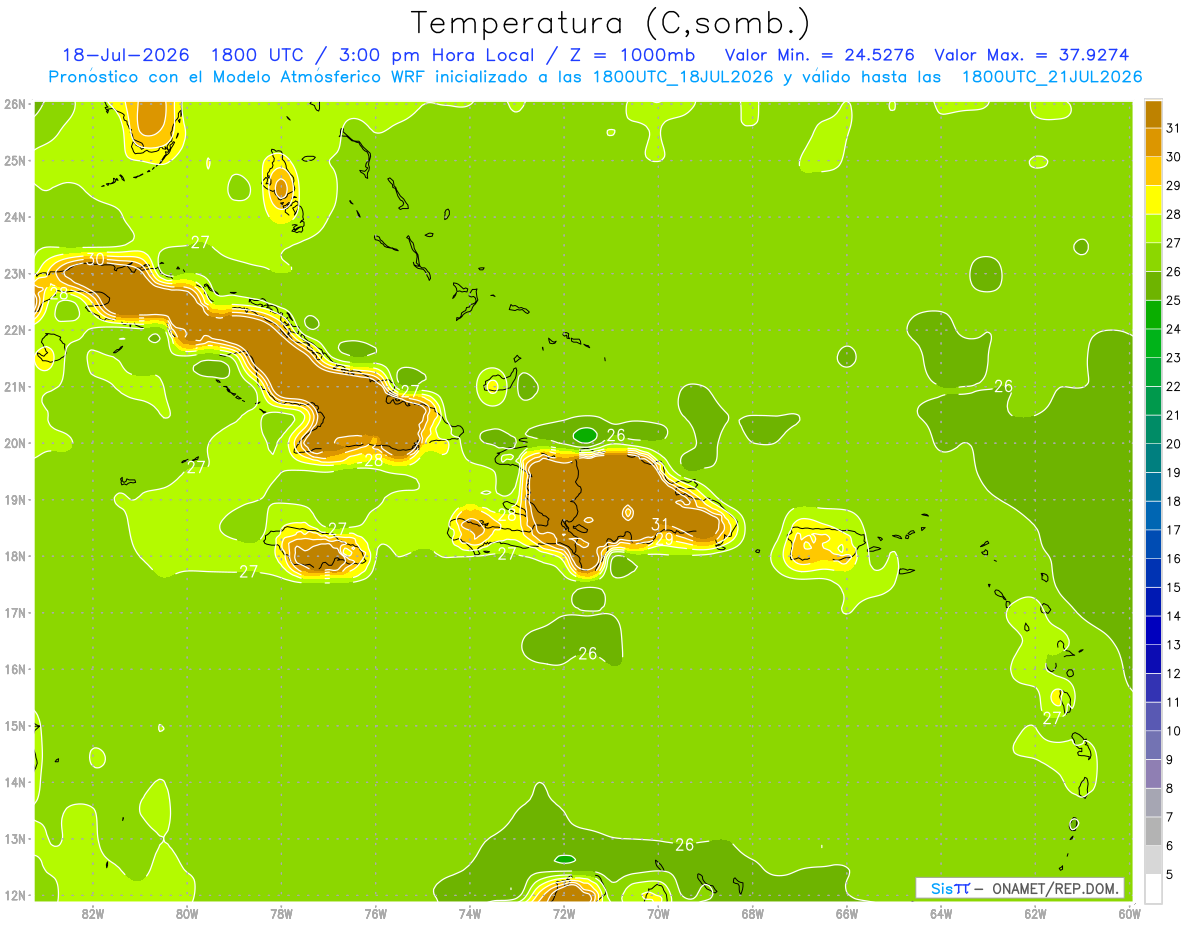Screen dimensions: 1200x927
Task: Click the "60W" longitude axis label
Action: click(x=1129, y=913)
